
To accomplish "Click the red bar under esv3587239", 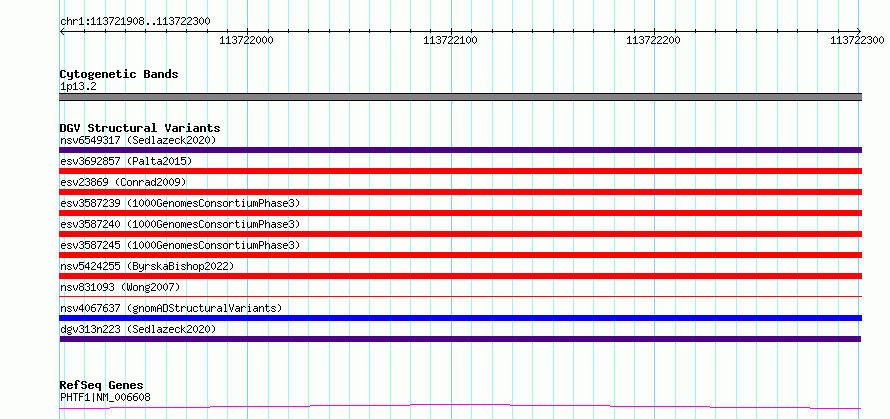I will (460, 213).
